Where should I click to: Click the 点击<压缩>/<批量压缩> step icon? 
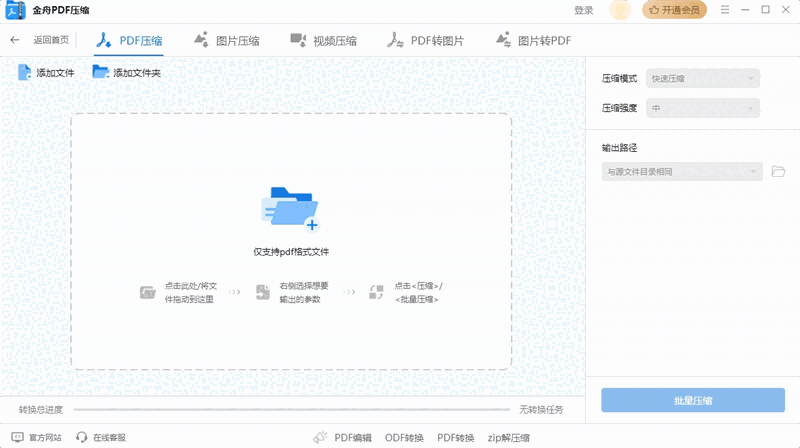pyautogui.click(x=376, y=292)
